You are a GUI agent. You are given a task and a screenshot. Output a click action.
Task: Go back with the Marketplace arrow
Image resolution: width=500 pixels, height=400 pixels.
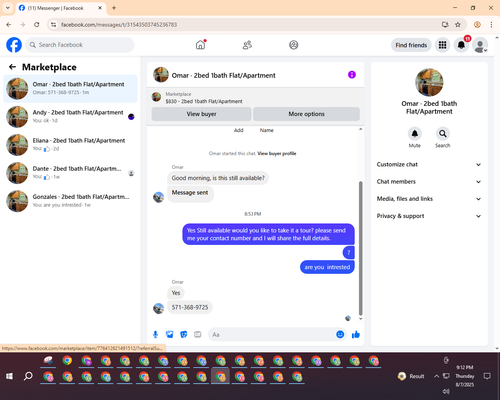(12, 67)
